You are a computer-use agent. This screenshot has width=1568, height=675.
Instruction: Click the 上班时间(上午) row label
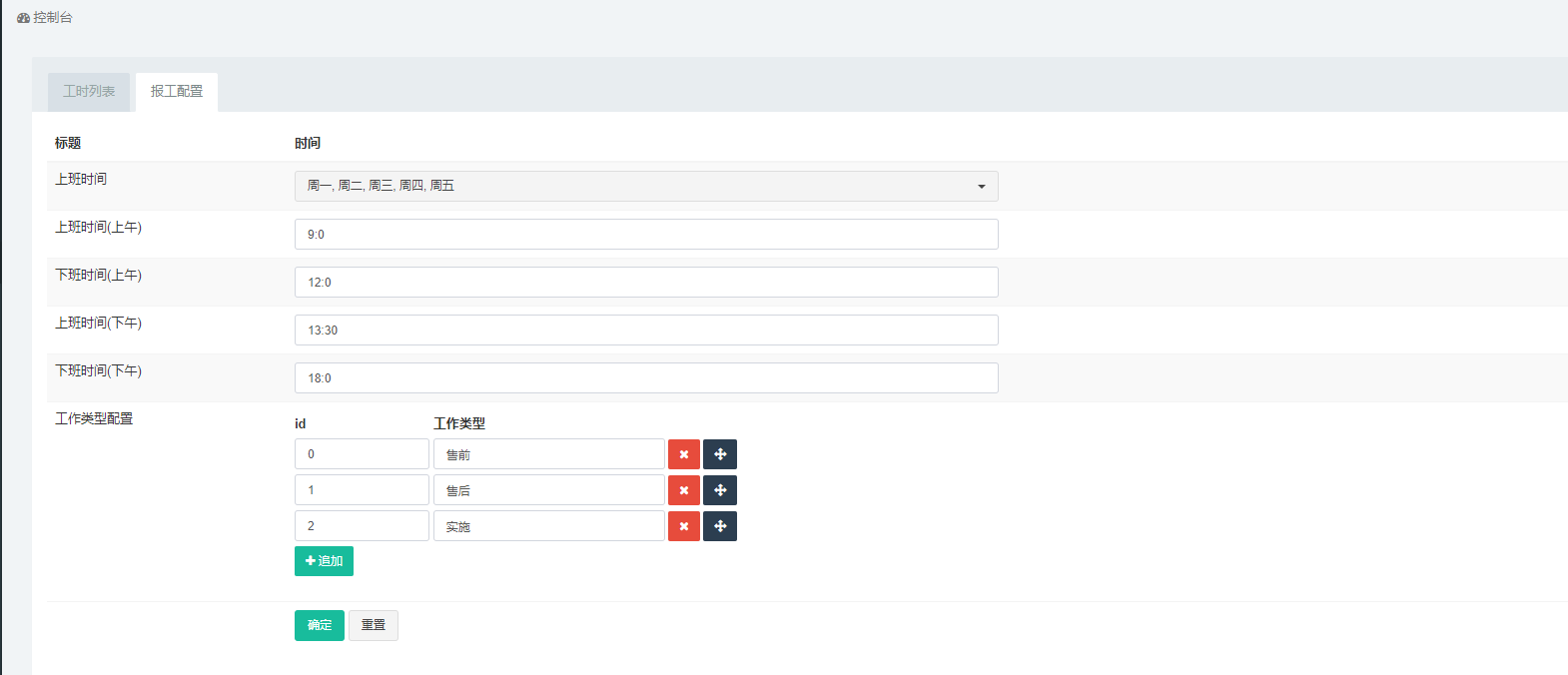[x=98, y=227]
